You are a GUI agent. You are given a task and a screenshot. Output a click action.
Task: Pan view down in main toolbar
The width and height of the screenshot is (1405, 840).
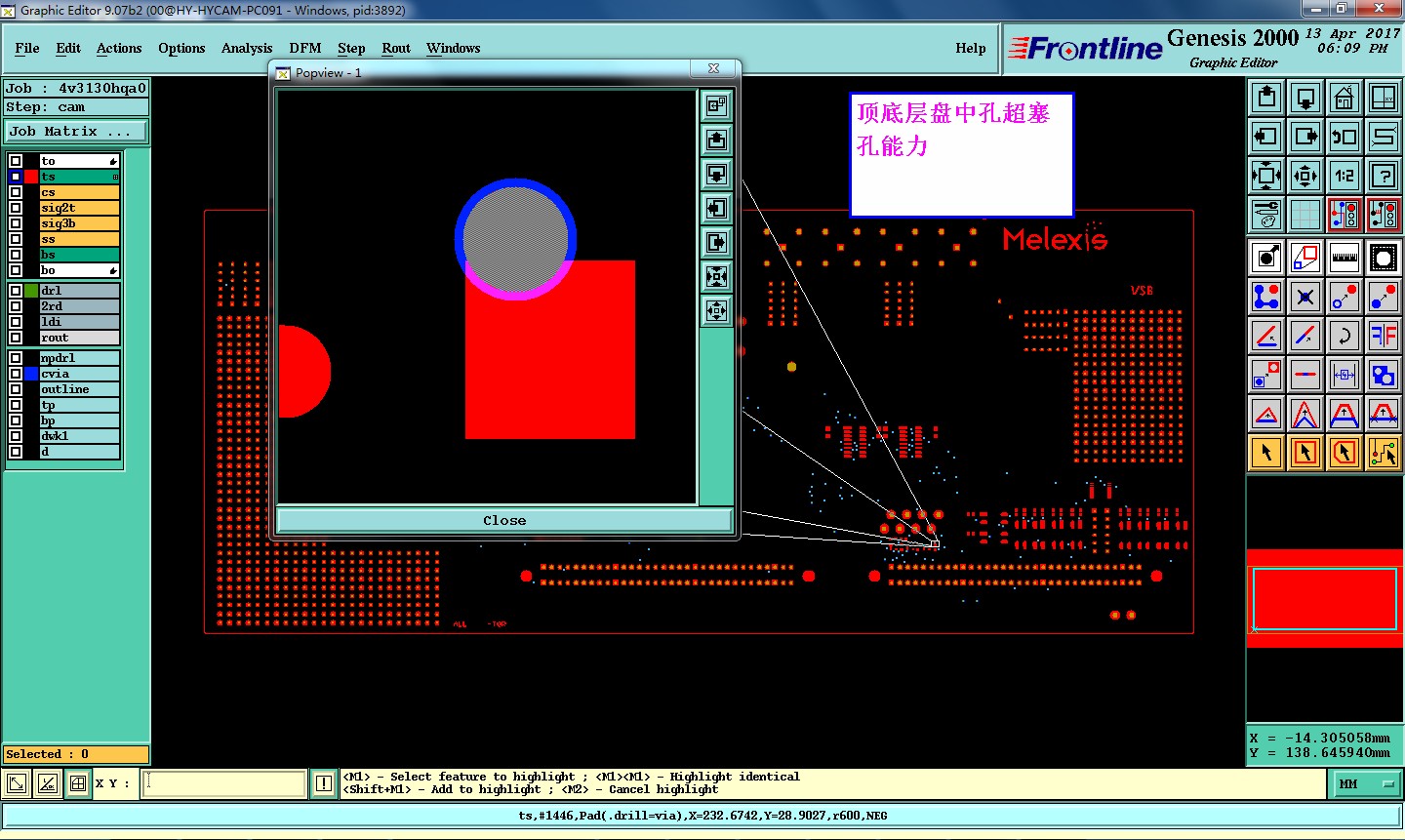point(1305,98)
